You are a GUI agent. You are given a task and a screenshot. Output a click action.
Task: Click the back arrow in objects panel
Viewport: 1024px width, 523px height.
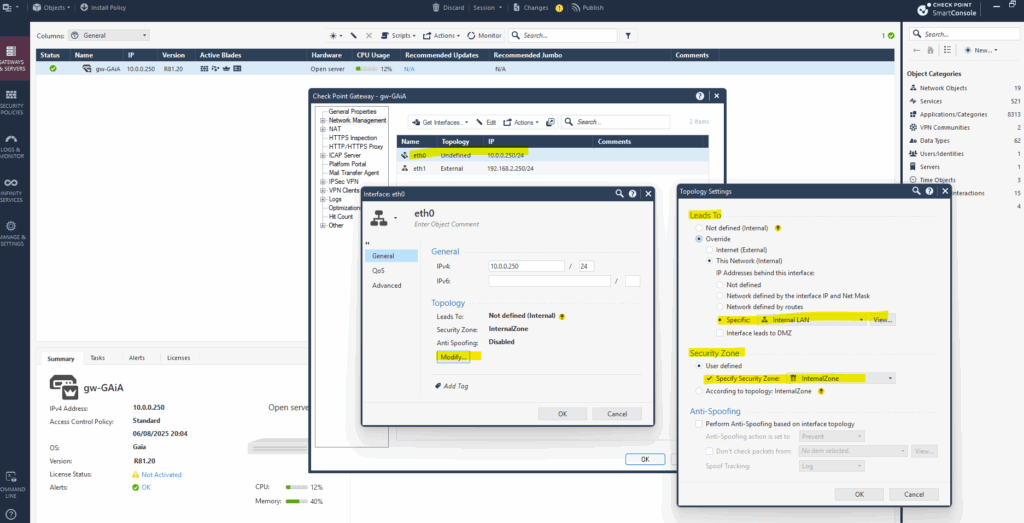pos(916,50)
